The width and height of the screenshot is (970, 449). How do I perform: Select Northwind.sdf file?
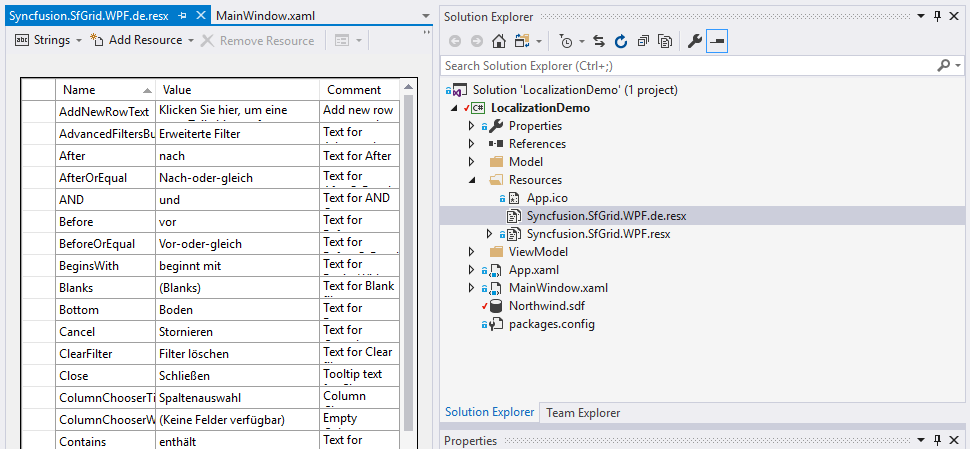pos(547,306)
